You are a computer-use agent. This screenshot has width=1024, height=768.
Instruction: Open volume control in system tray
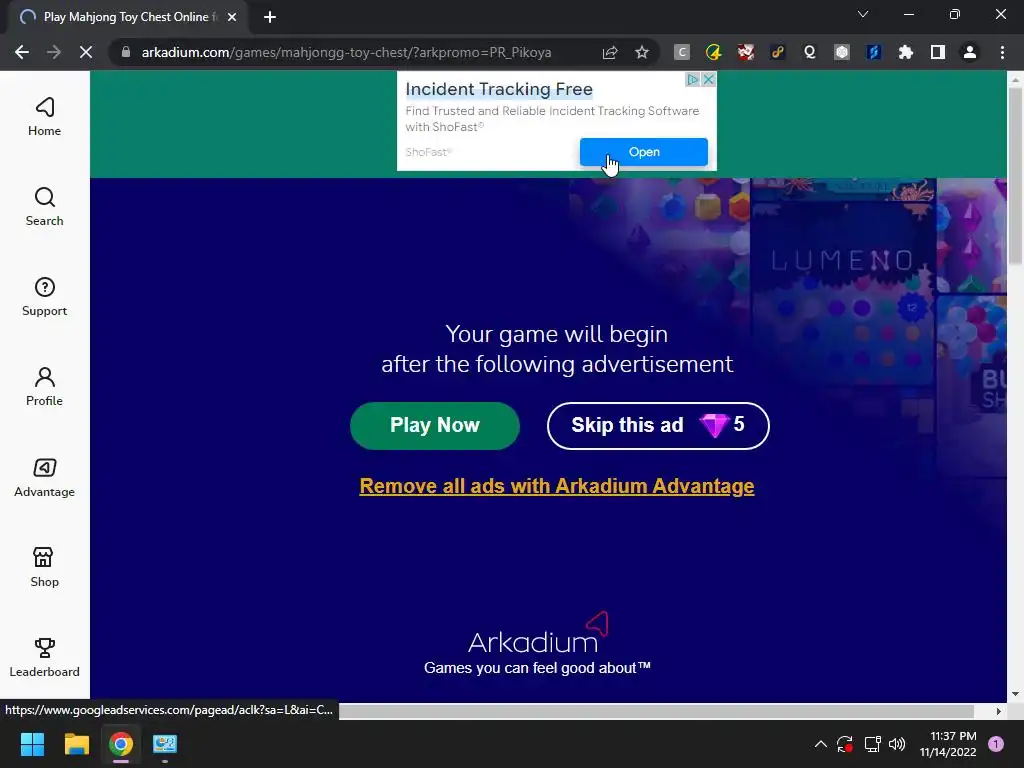click(x=897, y=744)
